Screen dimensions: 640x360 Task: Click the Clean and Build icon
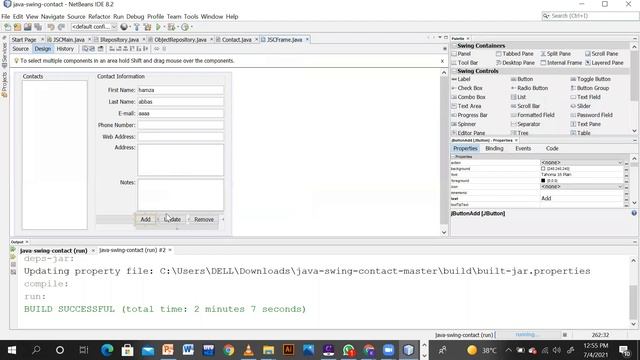pos(147,27)
